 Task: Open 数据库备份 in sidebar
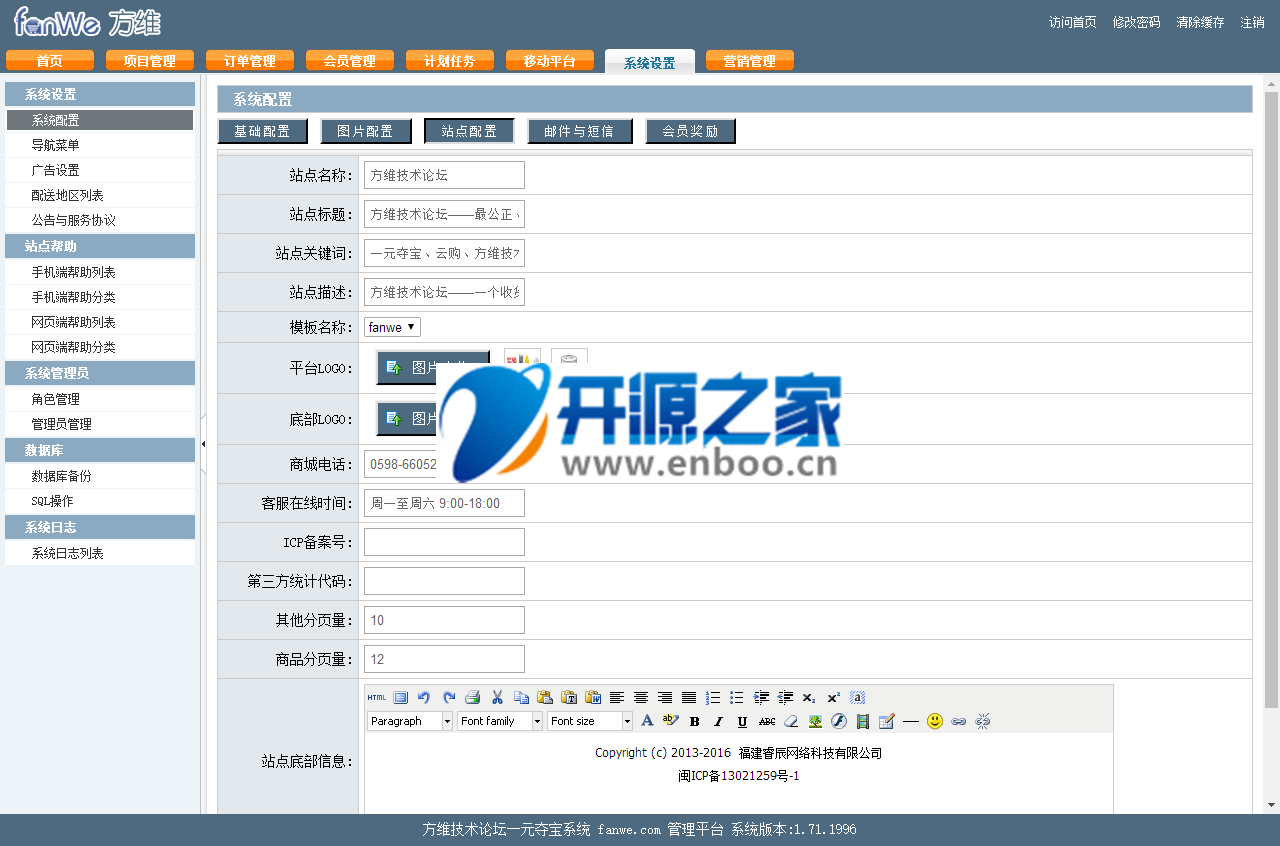(x=100, y=476)
